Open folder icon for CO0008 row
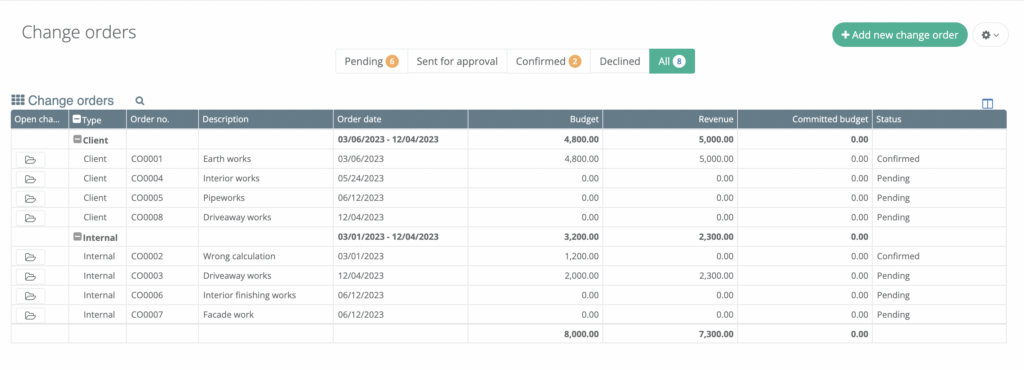This screenshot has width=1024, height=370. 30,218
